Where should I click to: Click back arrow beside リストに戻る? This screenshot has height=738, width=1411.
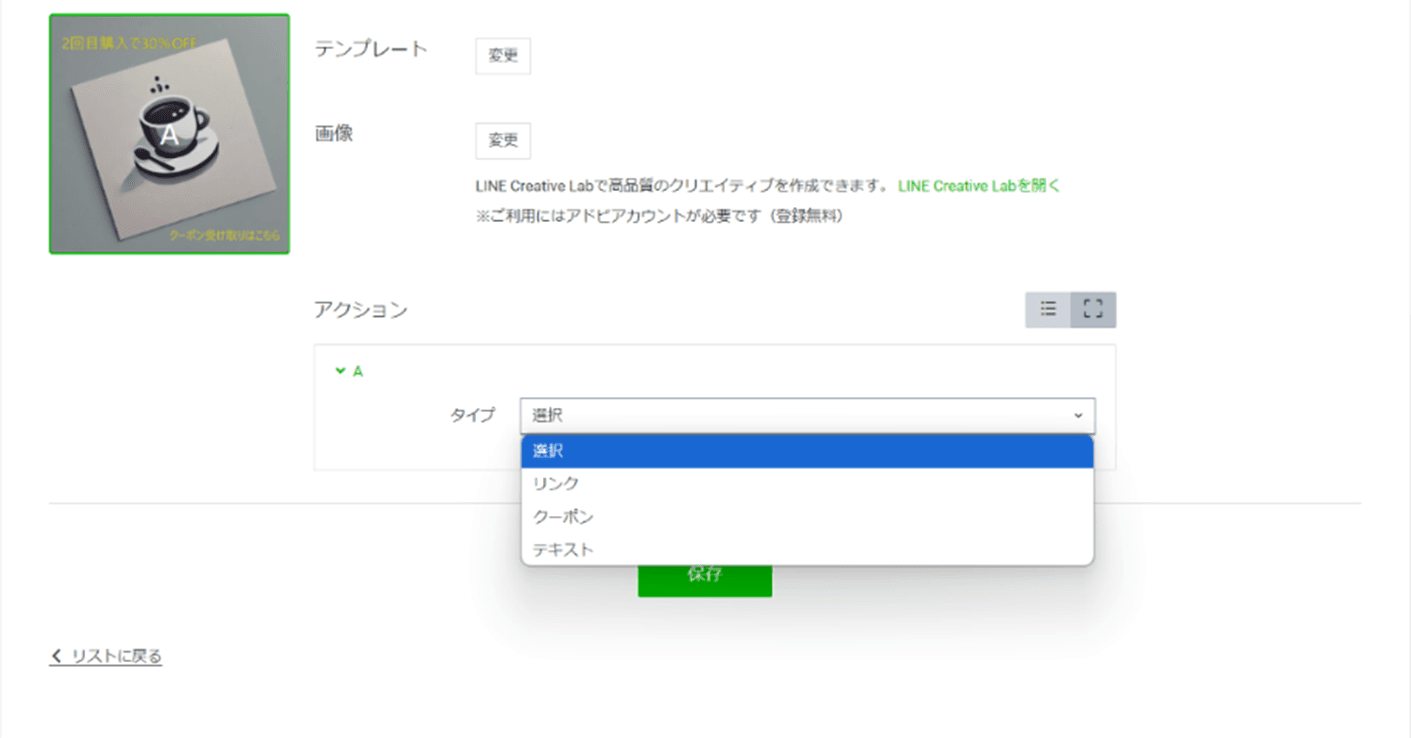tap(56, 656)
